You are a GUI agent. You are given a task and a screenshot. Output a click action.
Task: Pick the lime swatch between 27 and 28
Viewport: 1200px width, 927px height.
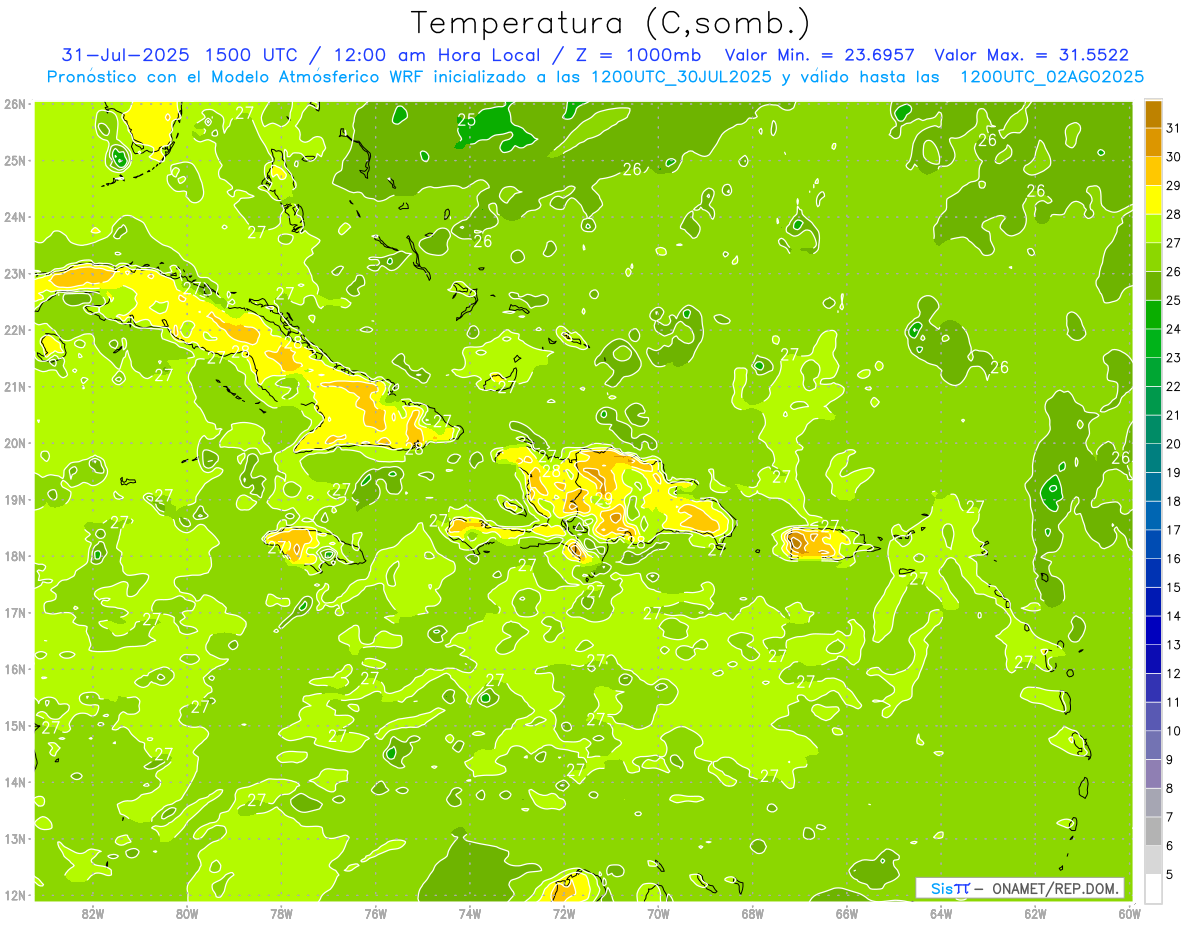[x=1153, y=229]
